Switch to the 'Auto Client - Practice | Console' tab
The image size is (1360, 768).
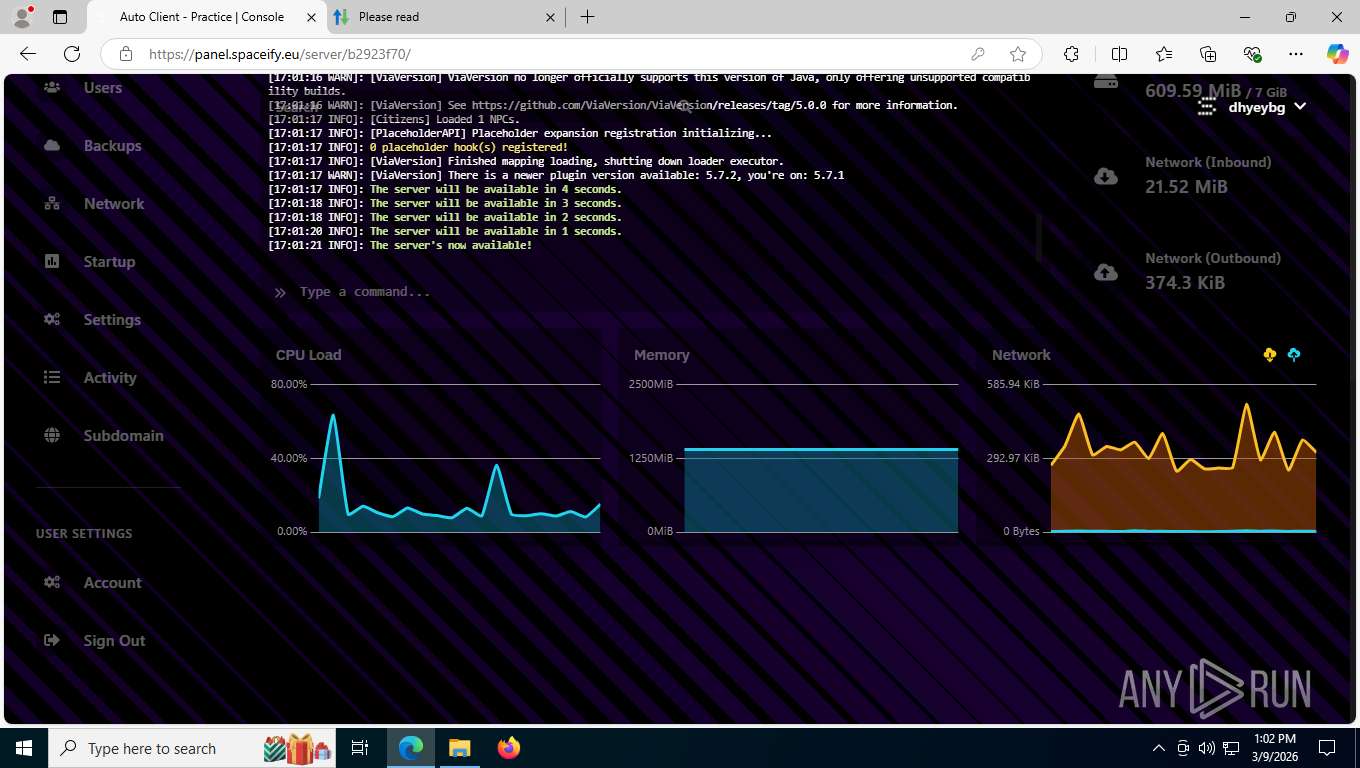click(200, 17)
